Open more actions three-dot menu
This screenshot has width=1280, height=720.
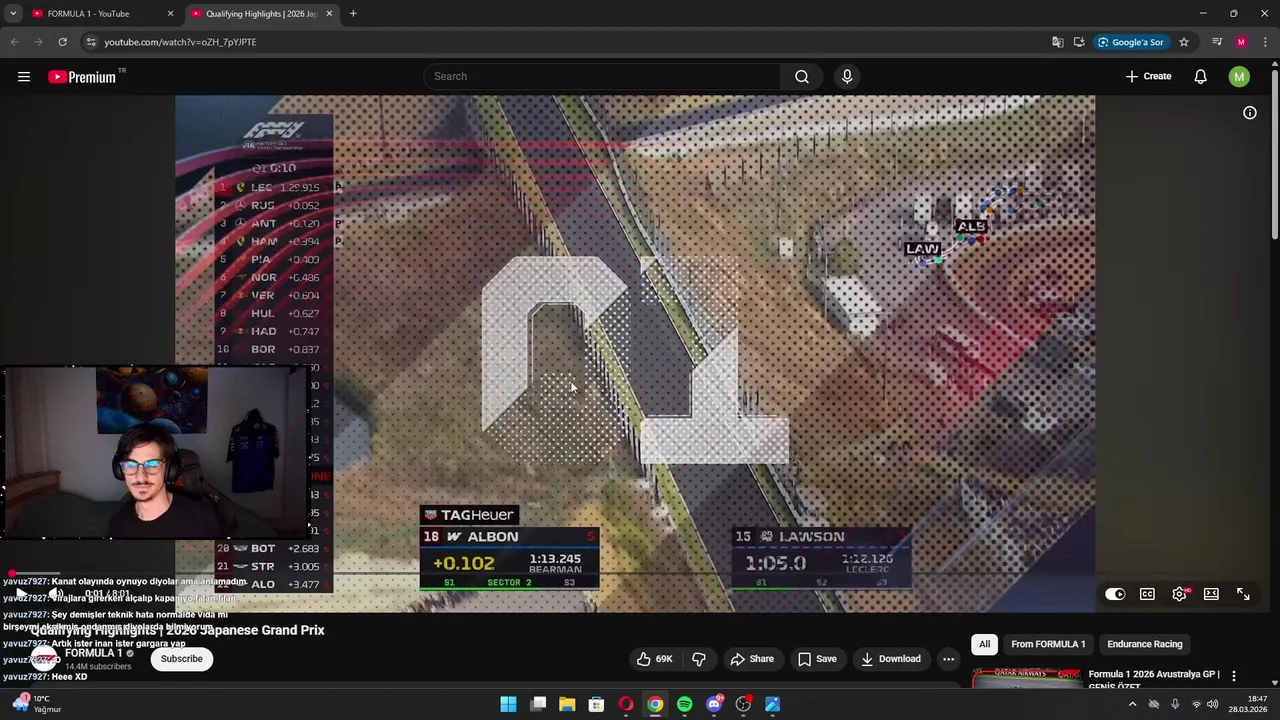coord(948,659)
